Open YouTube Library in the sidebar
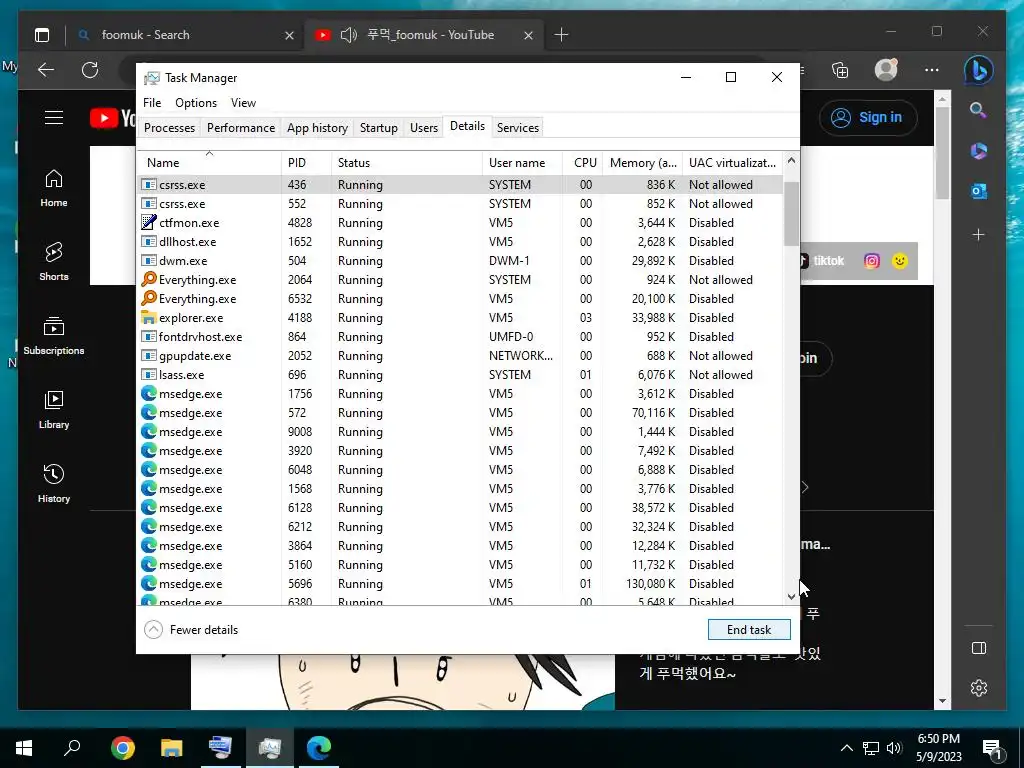Image resolution: width=1024 pixels, height=768 pixels. pos(54,409)
